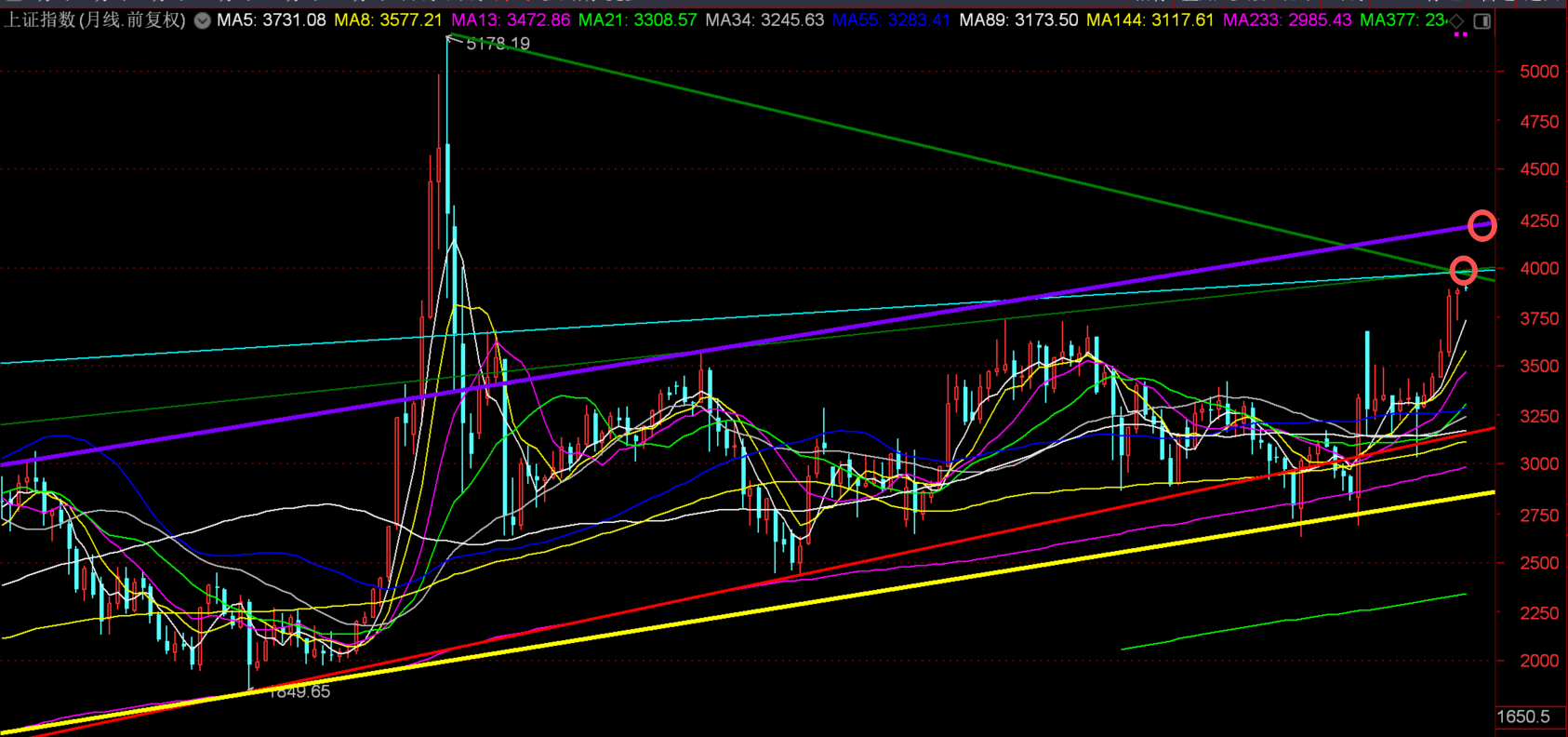Click the diamond marker icon at top right
Image resolution: width=1568 pixels, height=737 pixels.
[1456, 20]
